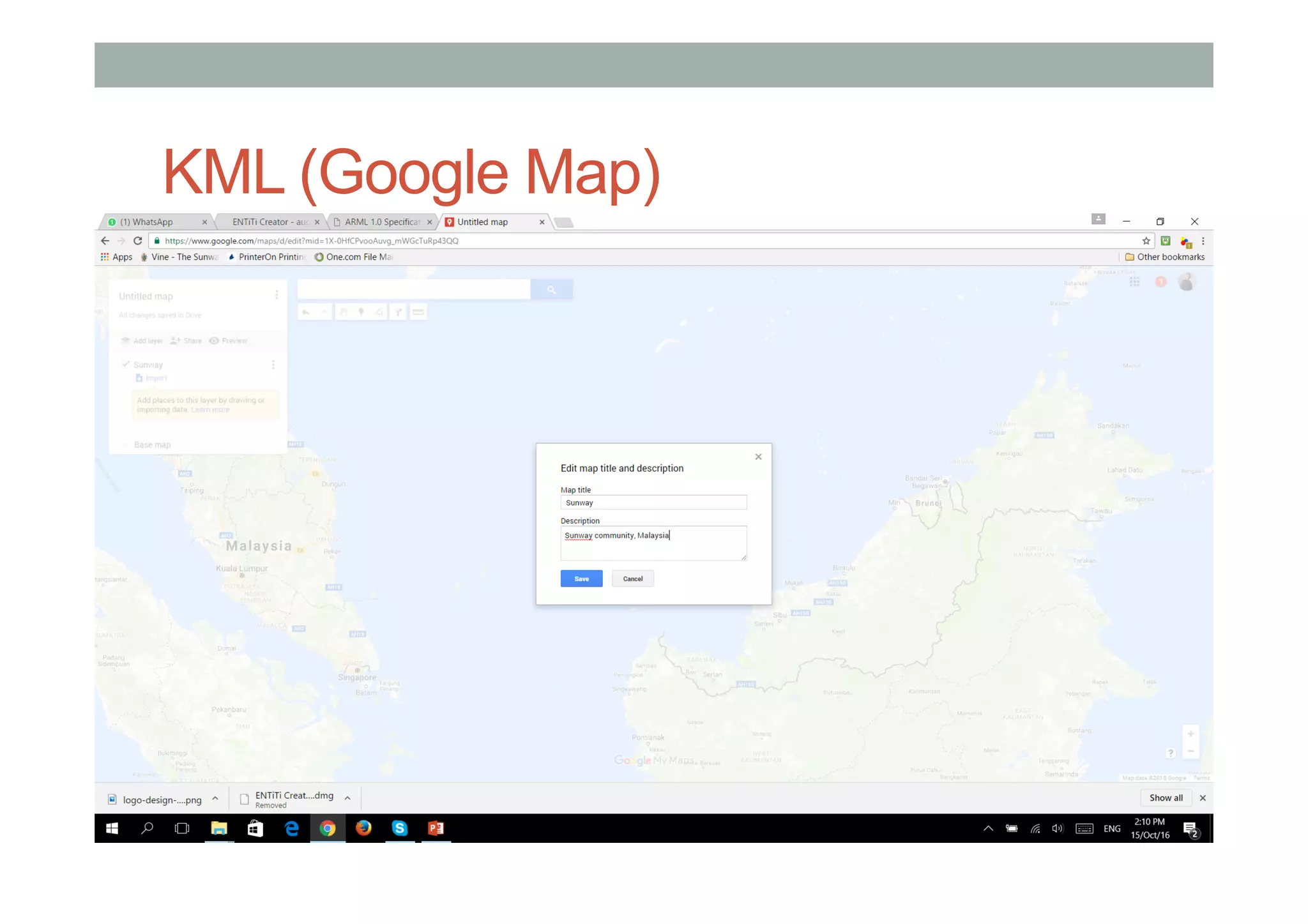
Task: Open the Untitled map options menu
Action: [x=277, y=295]
